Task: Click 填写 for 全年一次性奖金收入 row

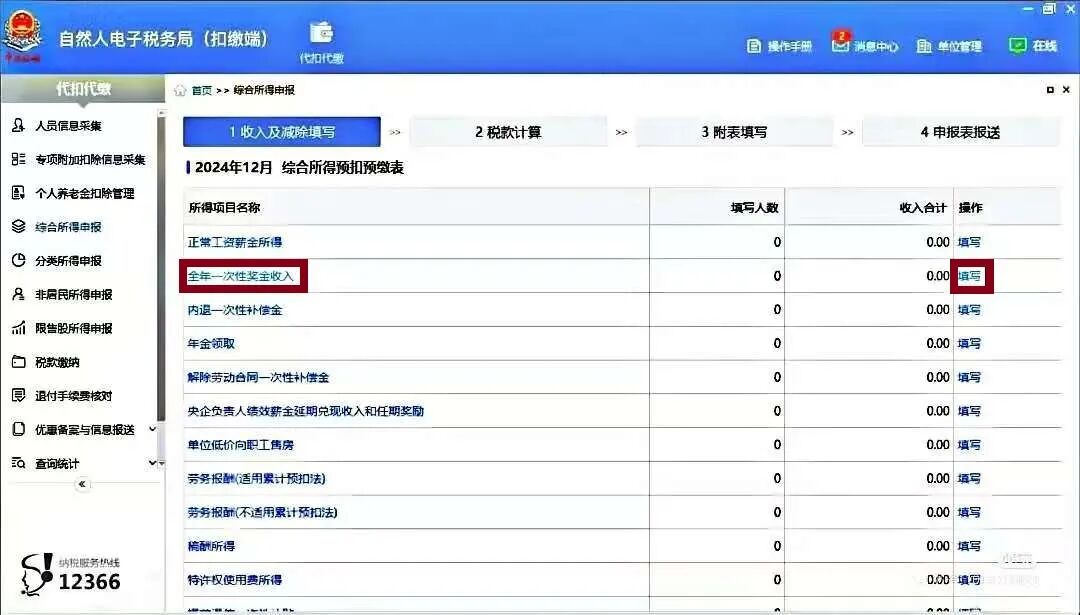Action: click(x=969, y=276)
